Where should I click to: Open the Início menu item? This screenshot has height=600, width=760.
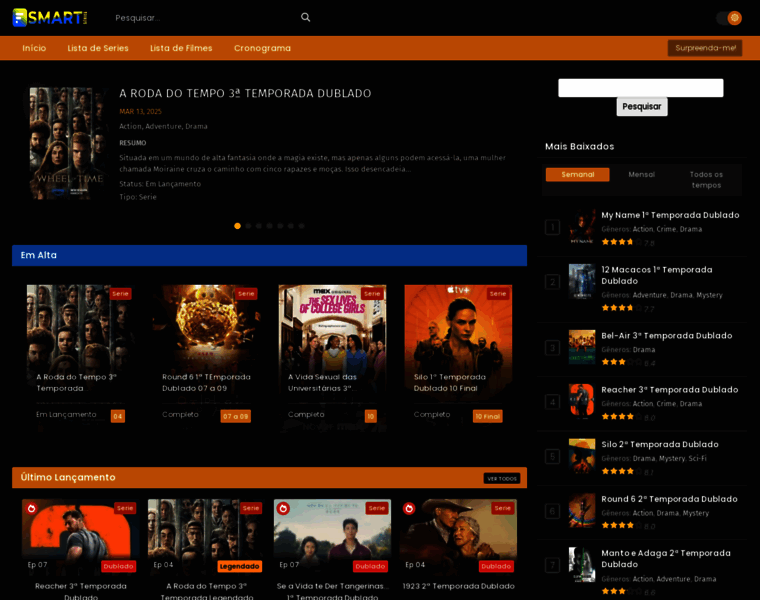point(34,48)
